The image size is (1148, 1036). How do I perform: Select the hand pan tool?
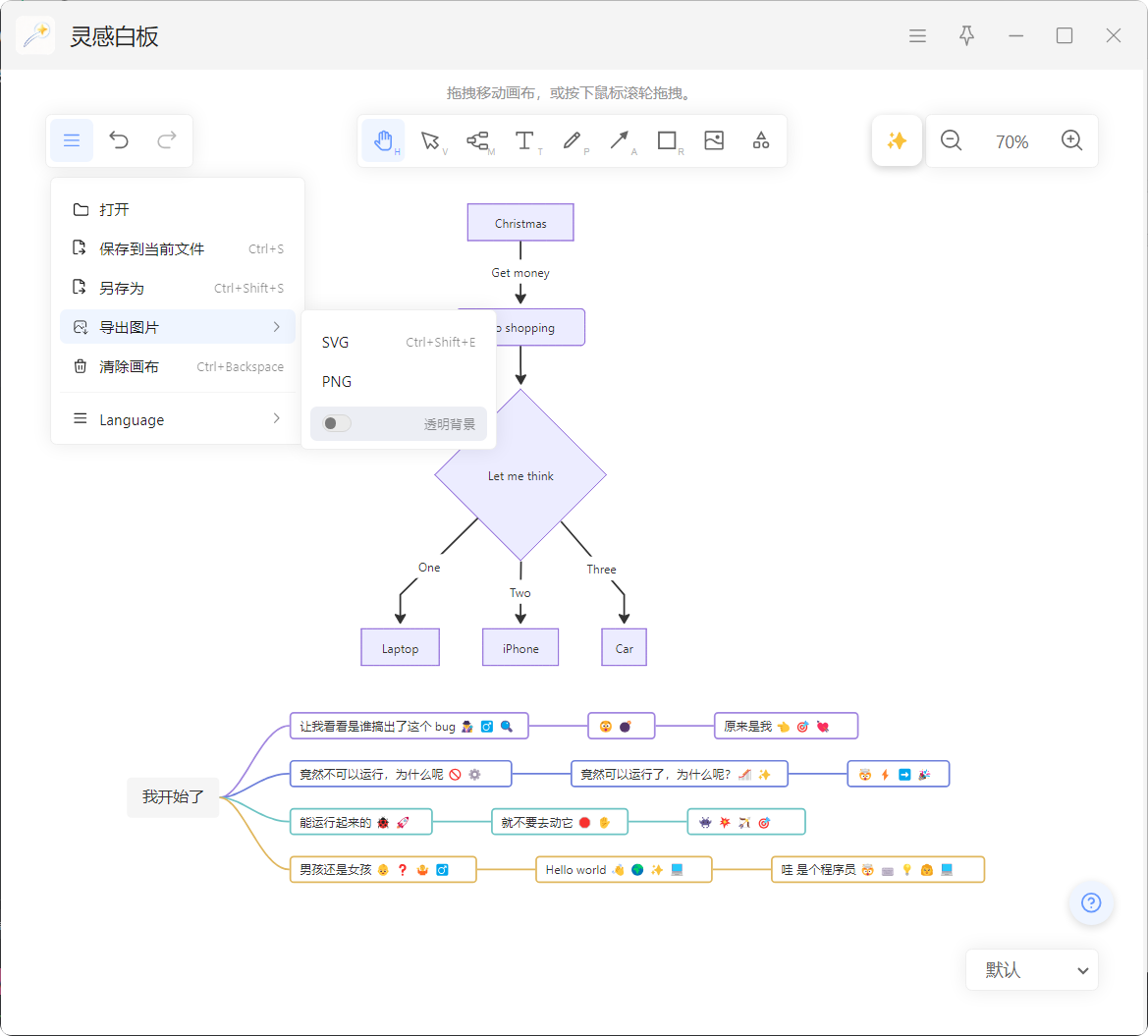click(x=383, y=140)
